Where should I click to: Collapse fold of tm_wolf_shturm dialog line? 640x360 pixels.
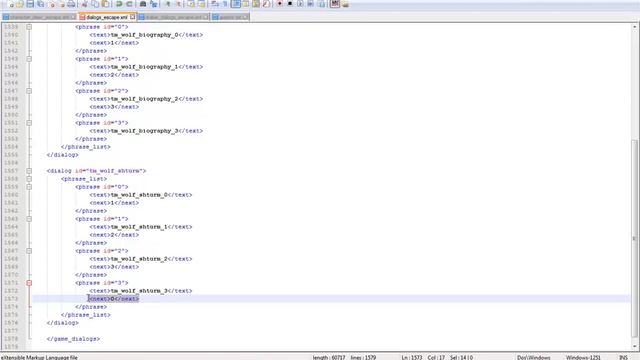(29, 171)
